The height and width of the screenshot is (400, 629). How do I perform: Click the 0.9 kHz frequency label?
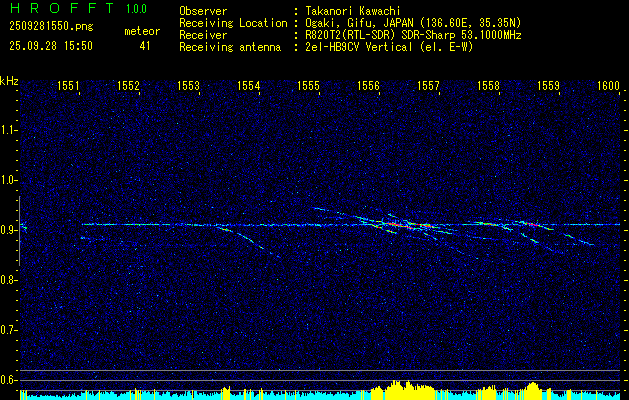pos(8,230)
